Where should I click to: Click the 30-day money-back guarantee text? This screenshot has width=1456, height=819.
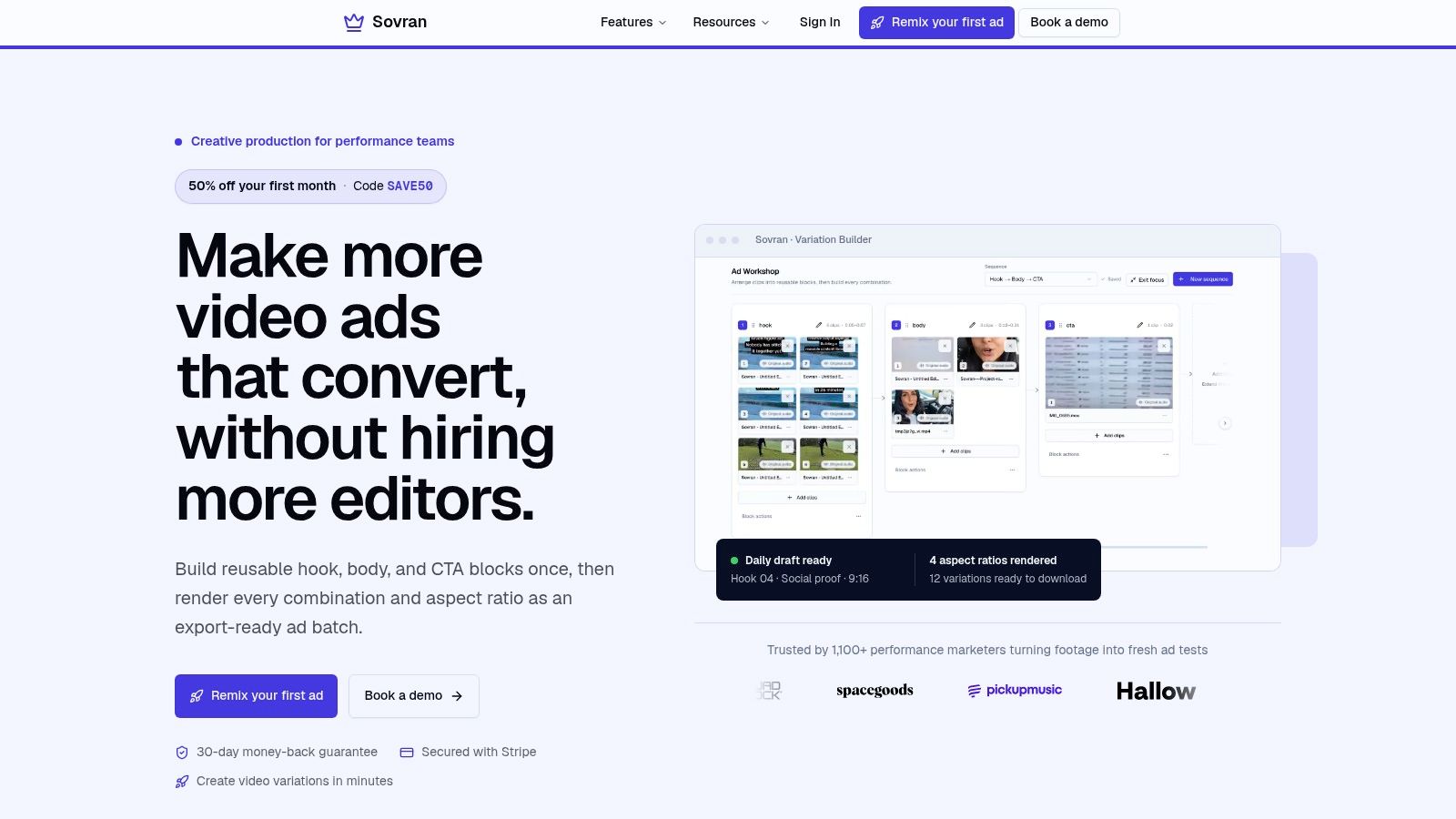[287, 752]
